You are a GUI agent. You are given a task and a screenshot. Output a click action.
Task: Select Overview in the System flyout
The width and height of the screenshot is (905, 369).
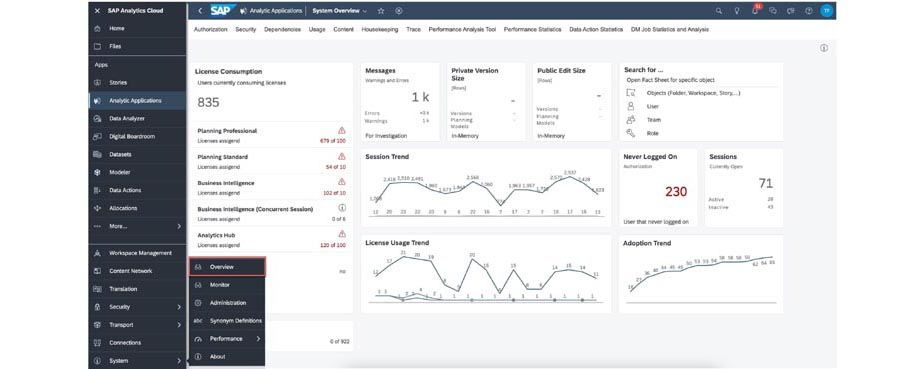pyautogui.click(x=227, y=267)
